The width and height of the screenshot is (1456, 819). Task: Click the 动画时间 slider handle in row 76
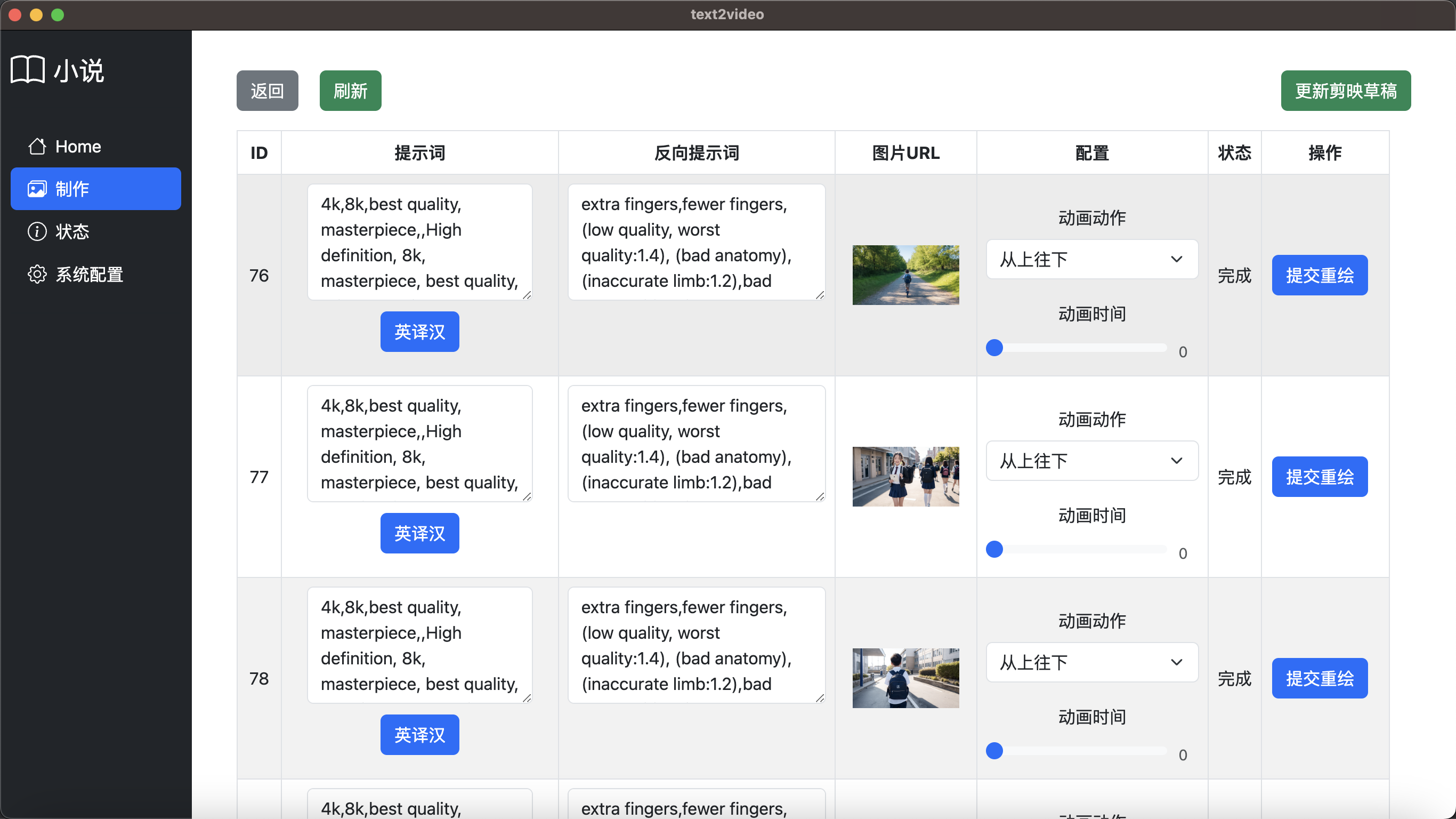(994, 347)
